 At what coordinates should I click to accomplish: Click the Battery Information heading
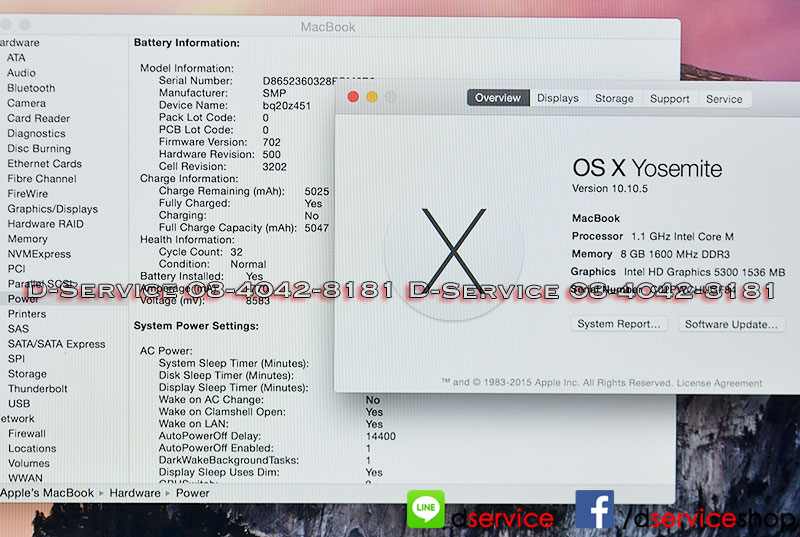tap(187, 43)
